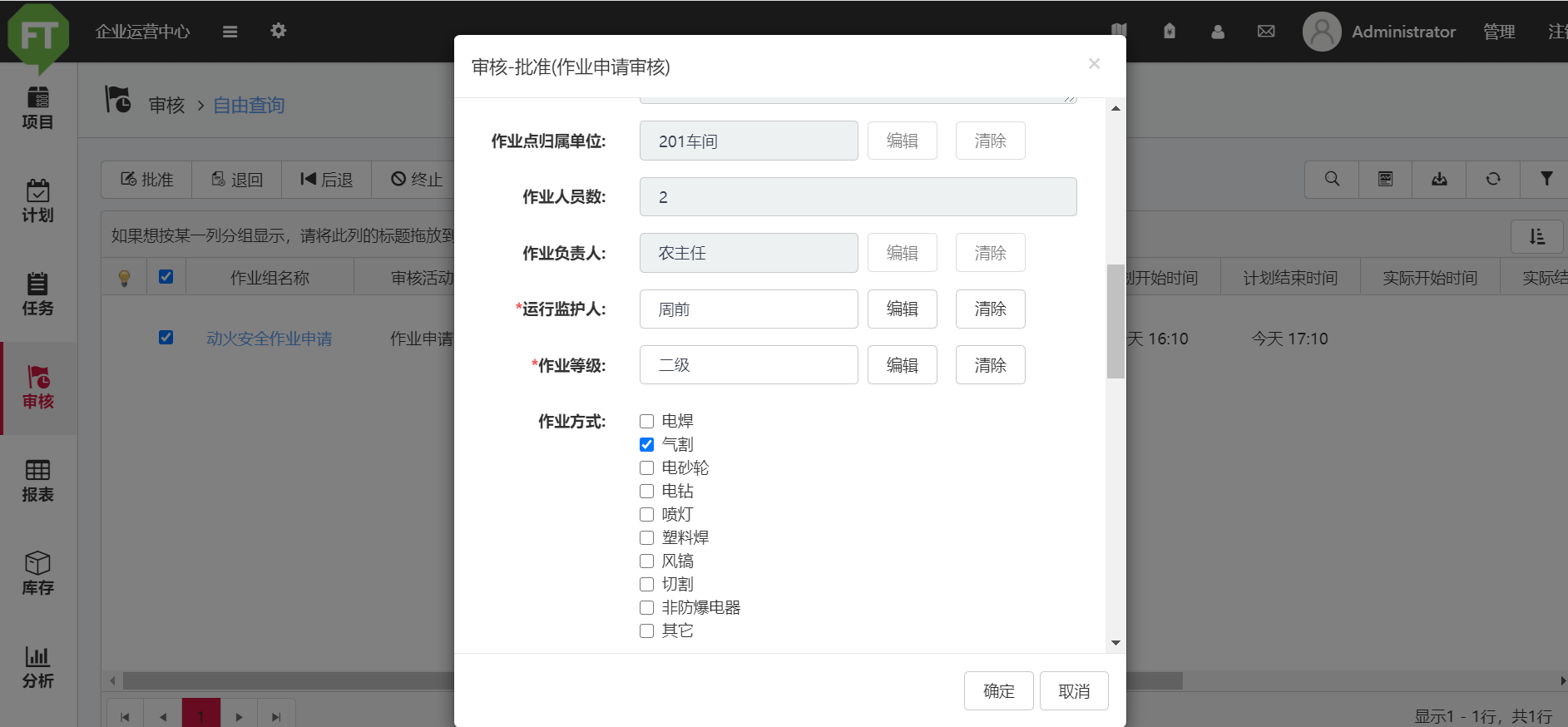Close the 审核-批准 dialog

(x=1094, y=64)
